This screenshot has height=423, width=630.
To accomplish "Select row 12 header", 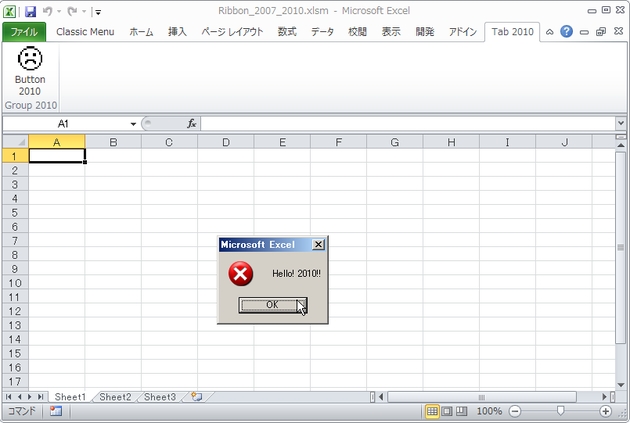I will [15, 311].
